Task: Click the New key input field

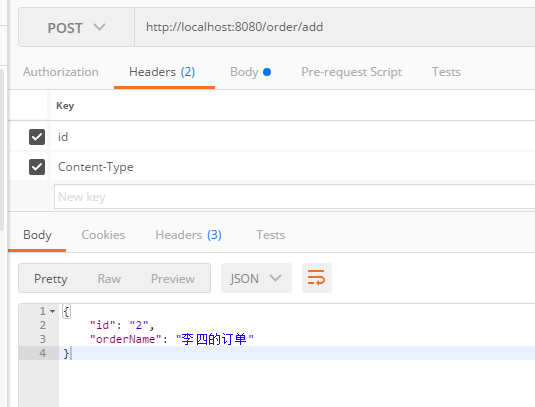Action: click(x=294, y=197)
